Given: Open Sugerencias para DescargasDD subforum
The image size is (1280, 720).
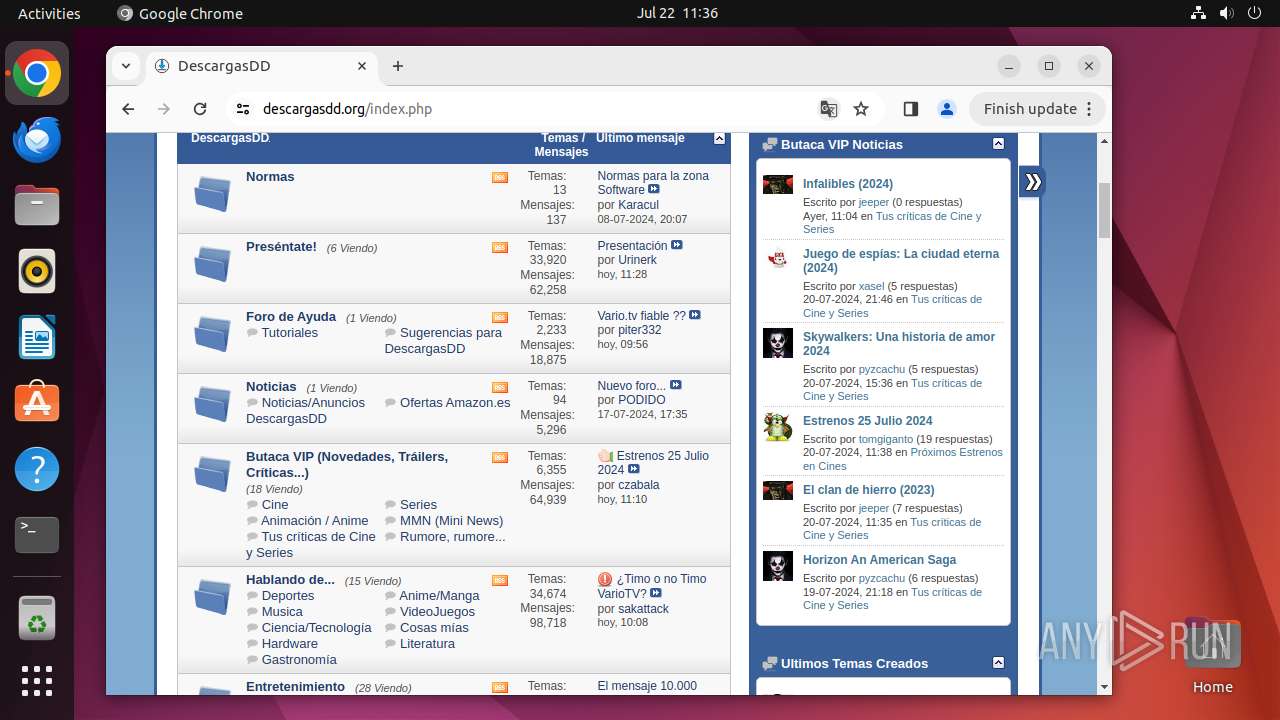Looking at the screenshot, I should (x=443, y=340).
